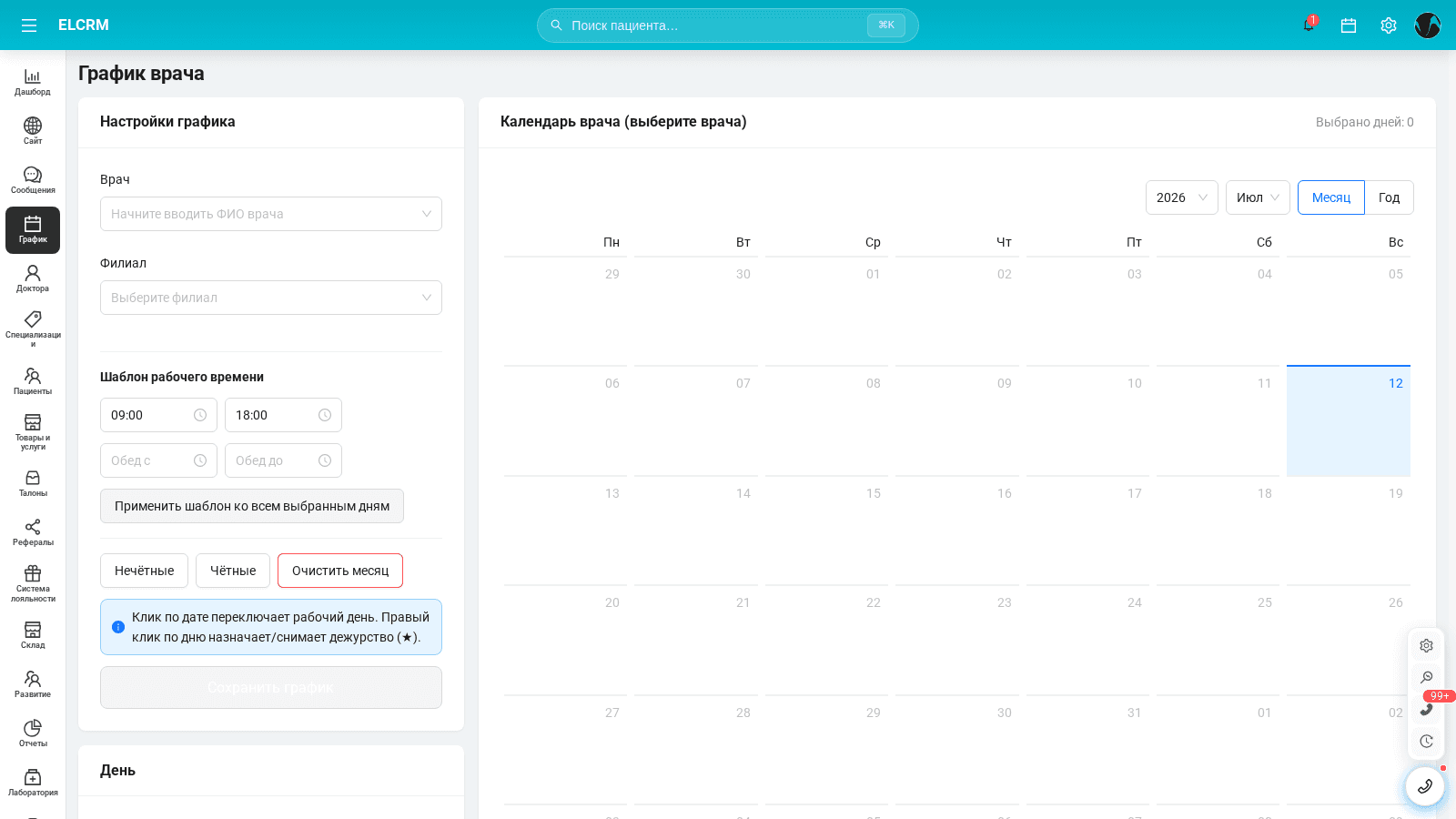Click the Нечётные days button
Image resolution: width=1456 pixels, height=819 pixels.
click(x=144, y=571)
